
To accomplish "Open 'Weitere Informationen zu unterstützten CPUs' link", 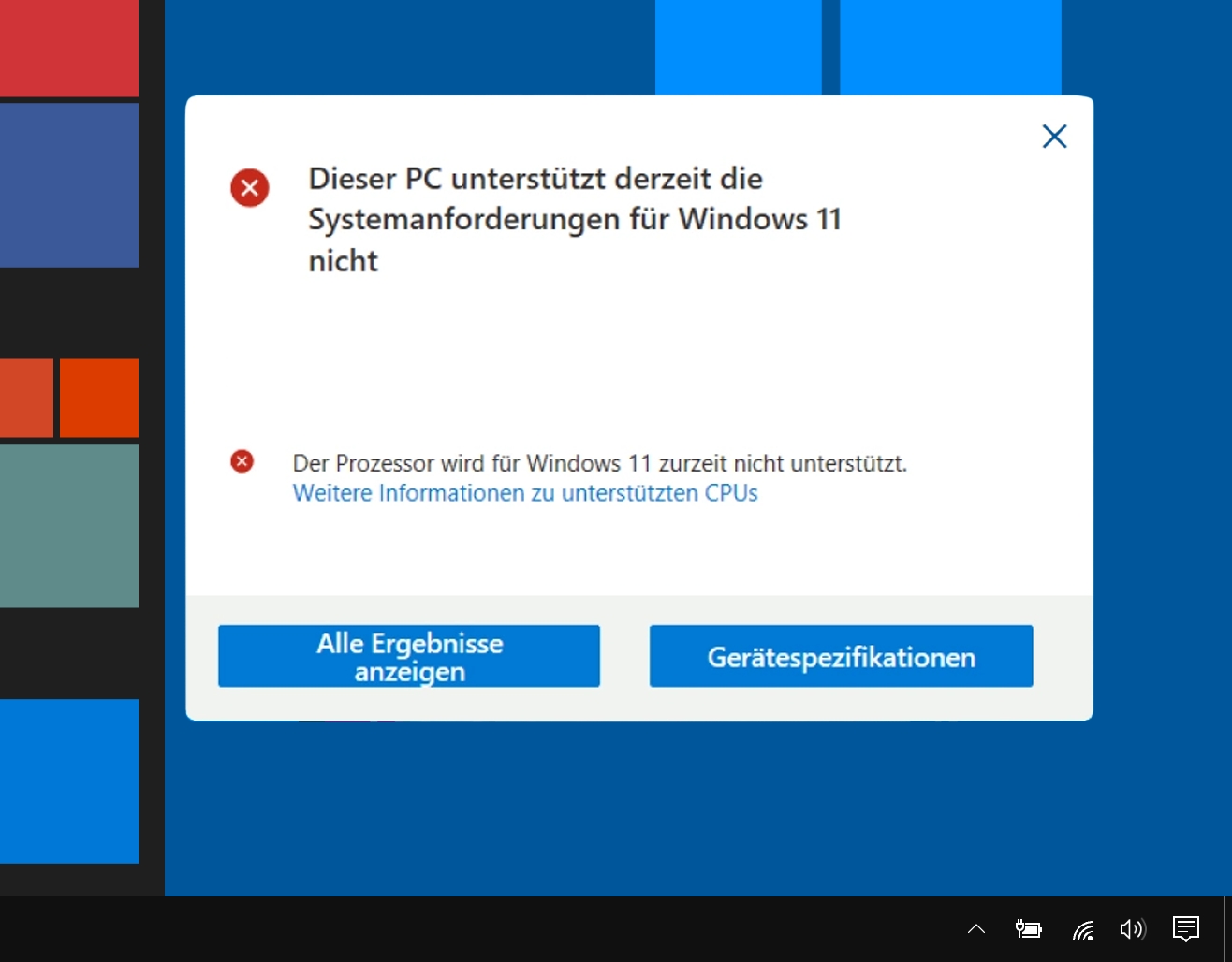I will pos(525,493).
